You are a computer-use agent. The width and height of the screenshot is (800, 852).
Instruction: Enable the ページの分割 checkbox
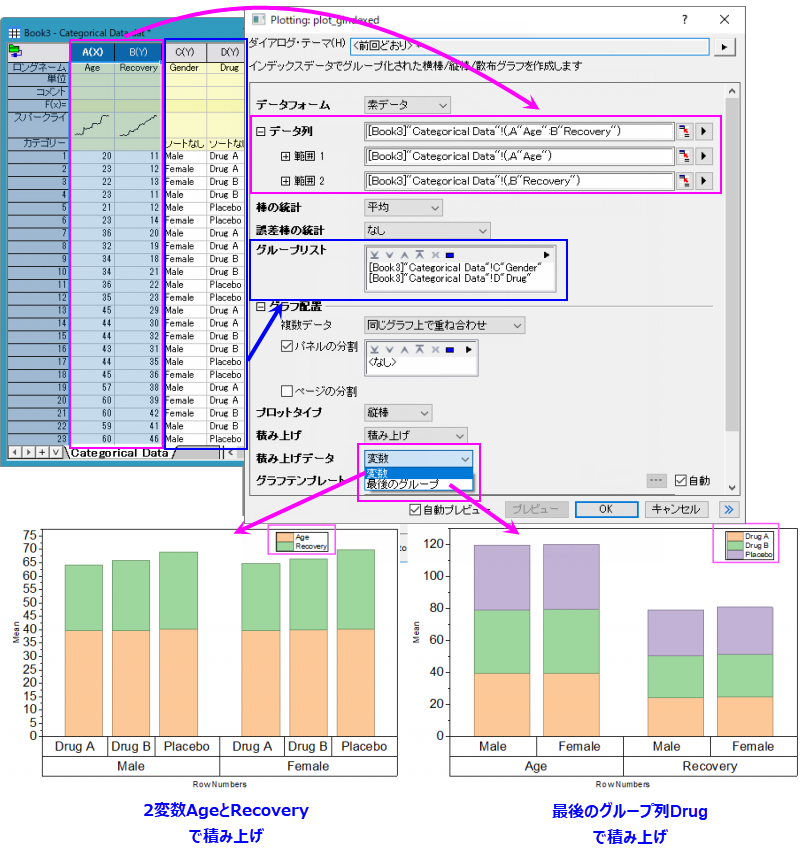(x=287, y=391)
